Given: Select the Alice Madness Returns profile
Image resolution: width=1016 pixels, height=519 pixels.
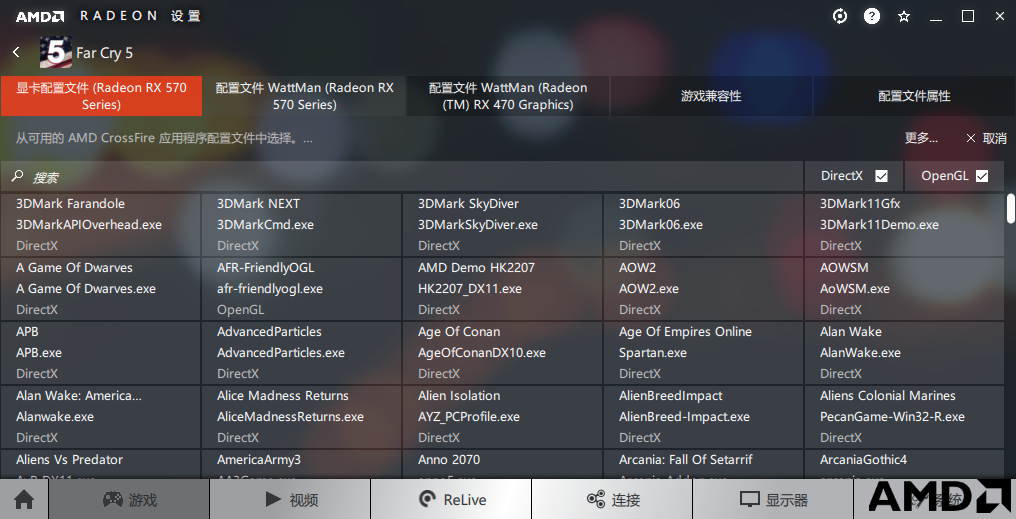Looking at the screenshot, I should click(x=301, y=417).
